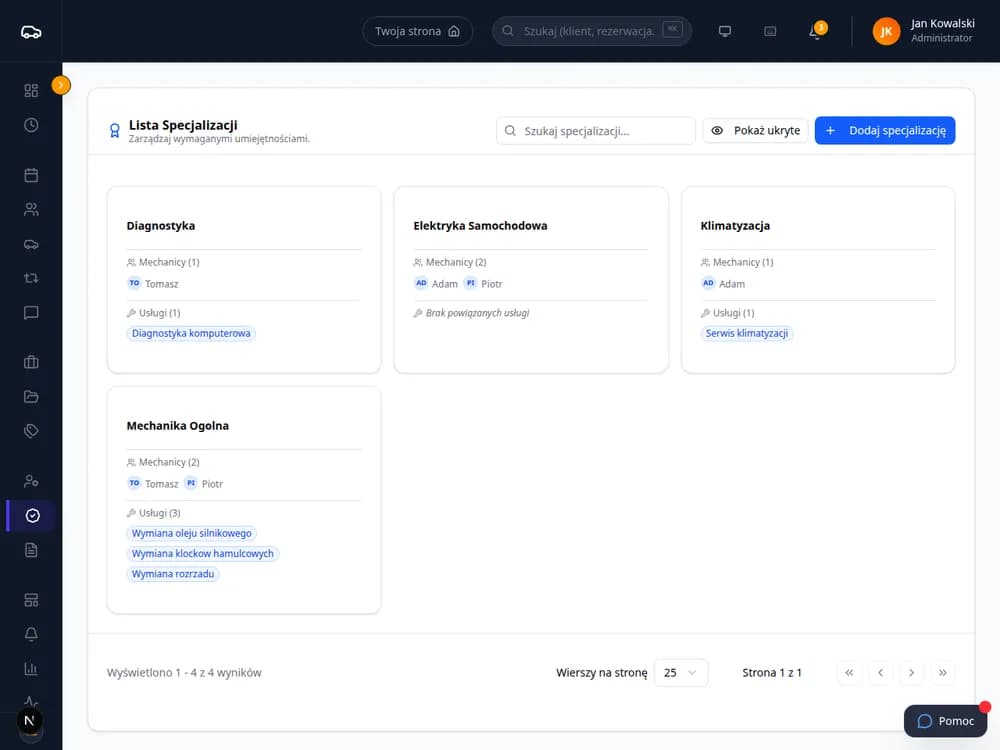Focus the global search field Szukaj klient, rezerwacja
The height and width of the screenshot is (750, 1000).
[592, 31]
